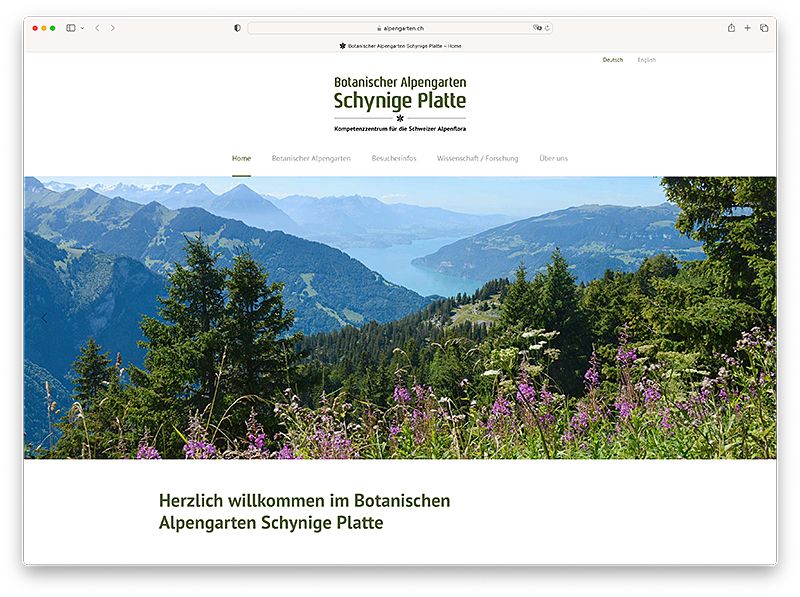Image resolution: width=800 pixels, height=597 pixels.
Task: Click the translate icon in the address bar
Action: point(537,28)
